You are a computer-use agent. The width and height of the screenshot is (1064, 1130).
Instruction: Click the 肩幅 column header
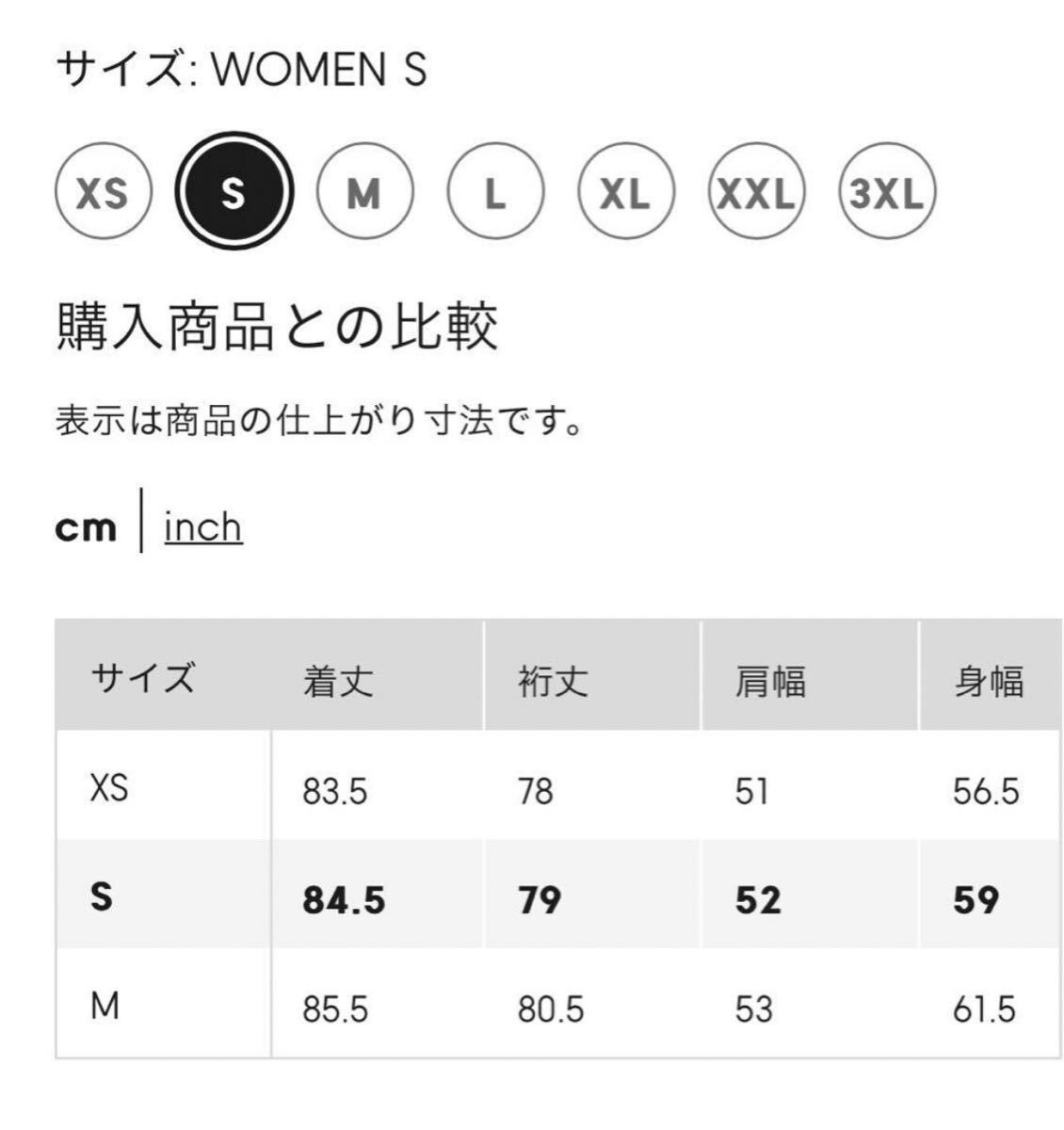coord(769,681)
